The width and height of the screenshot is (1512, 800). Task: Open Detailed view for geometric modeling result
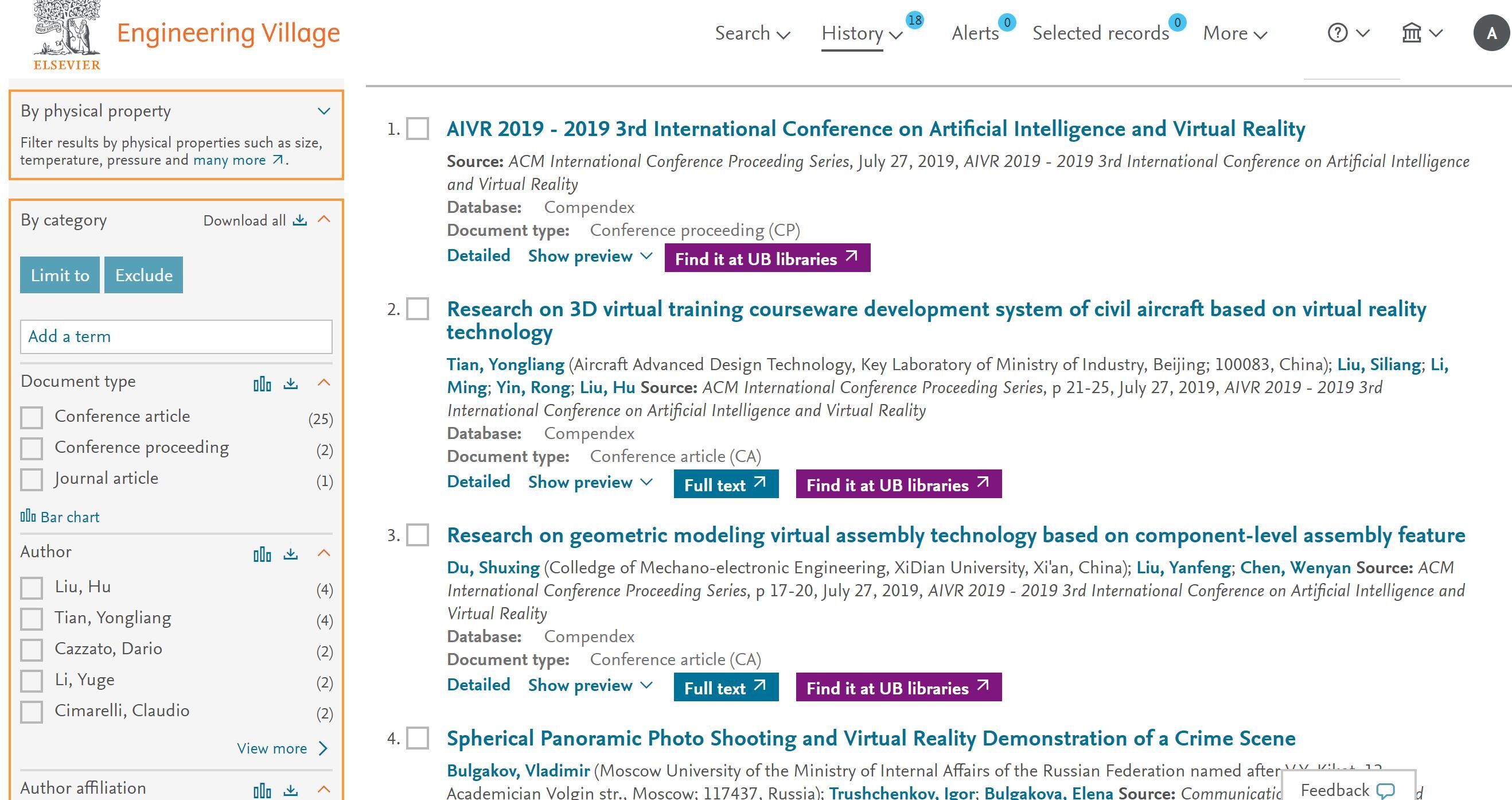[478, 685]
